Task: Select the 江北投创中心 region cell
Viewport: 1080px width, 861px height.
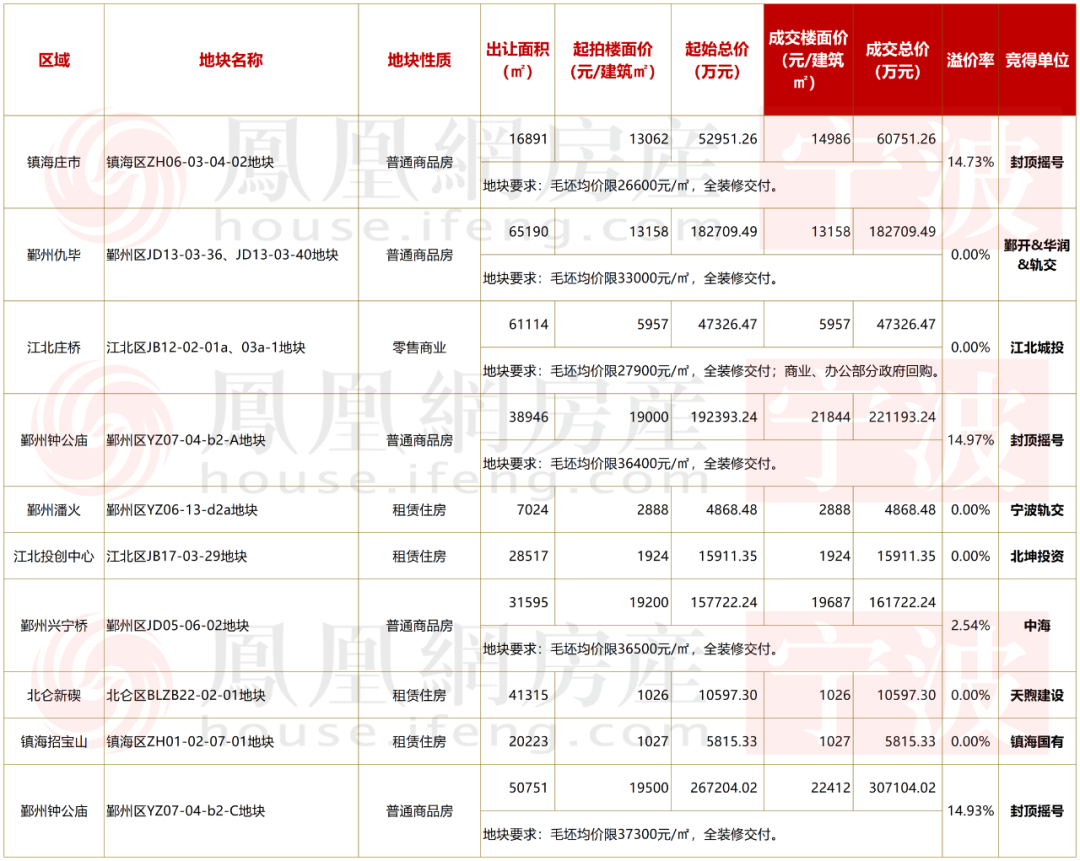Action: tap(54, 557)
